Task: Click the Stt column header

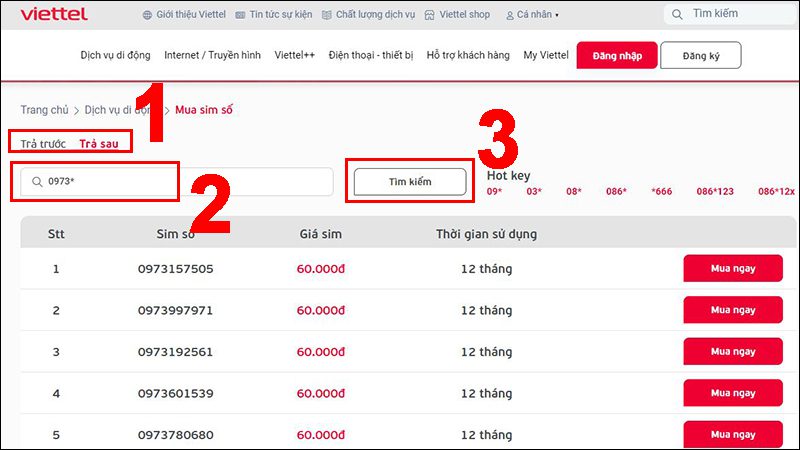Action: click(x=56, y=234)
